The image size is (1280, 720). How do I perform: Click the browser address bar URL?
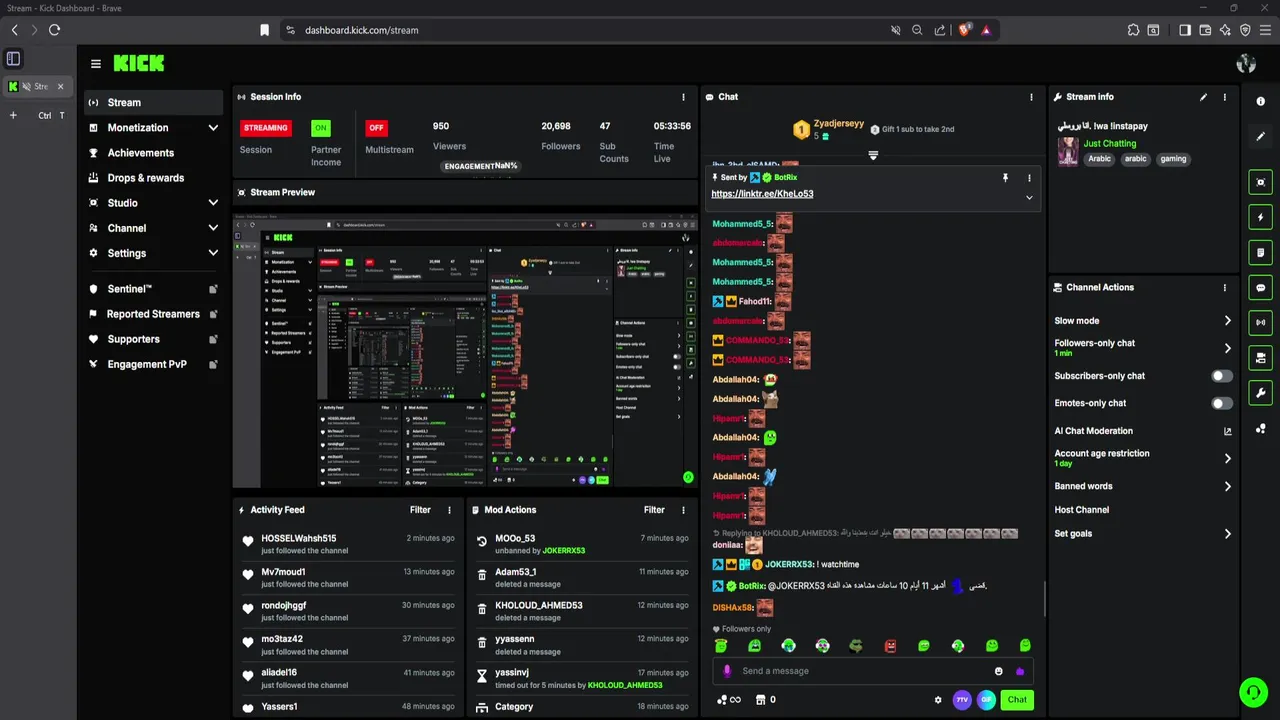point(362,30)
